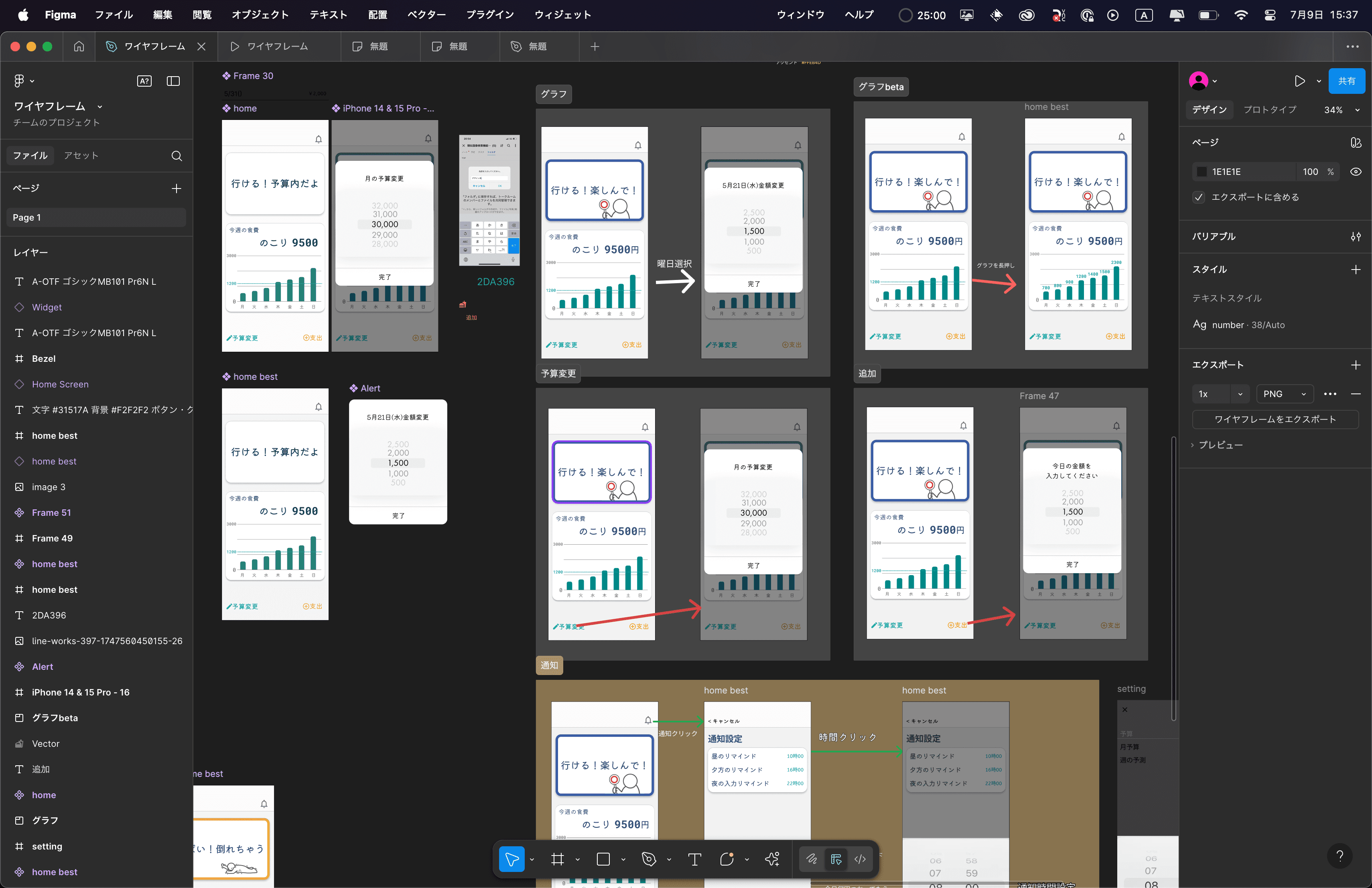The width and height of the screenshot is (1372, 888).
Task: Open the Variables settings icon
Action: [x=1356, y=237]
